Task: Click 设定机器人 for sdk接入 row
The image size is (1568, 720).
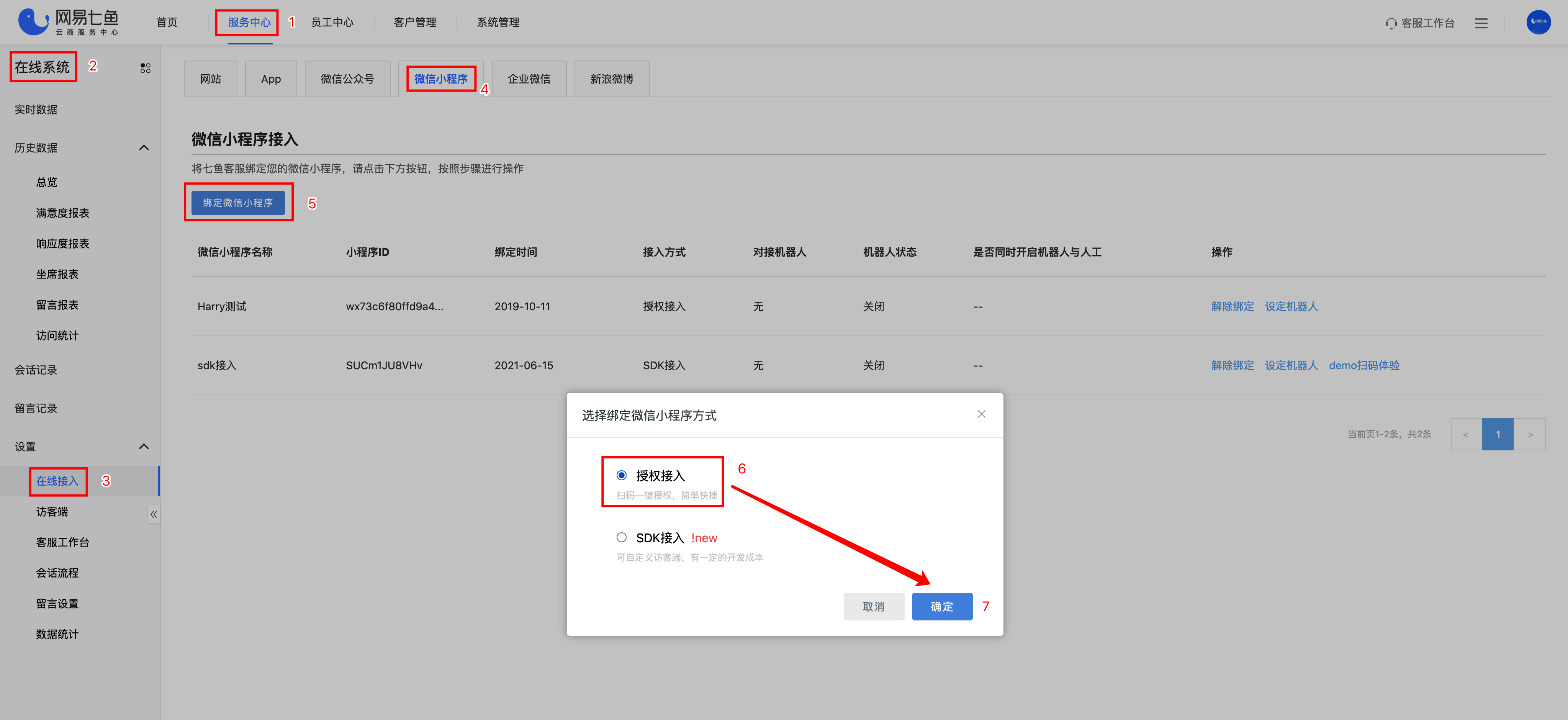Action: pyautogui.click(x=1291, y=366)
